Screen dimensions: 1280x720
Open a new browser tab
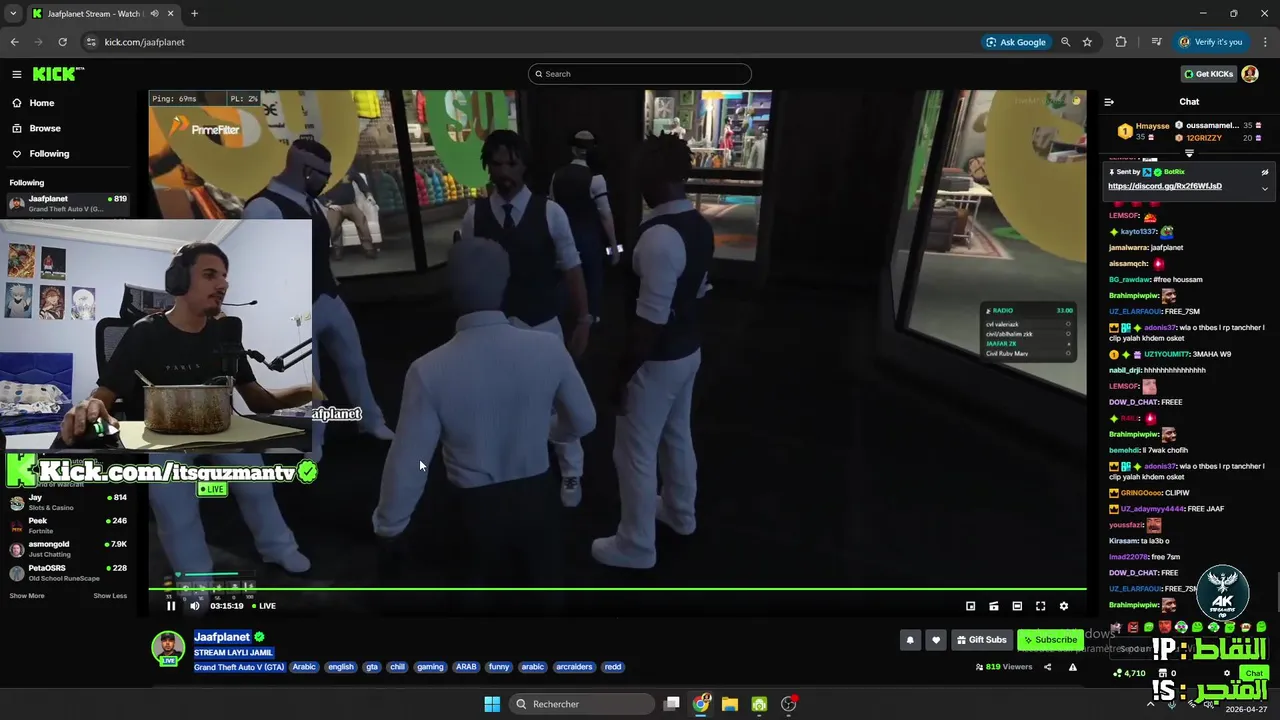pyautogui.click(x=194, y=14)
